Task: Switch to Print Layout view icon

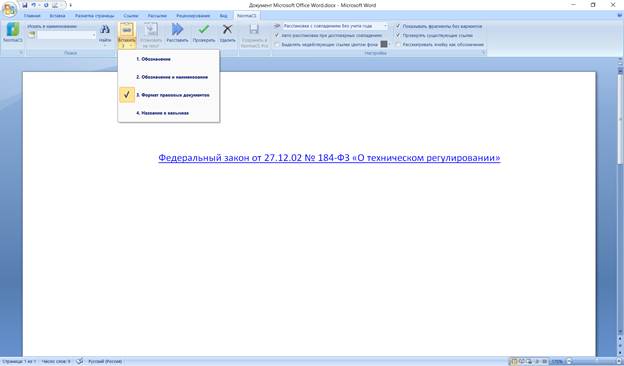Action: click(514, 362)
